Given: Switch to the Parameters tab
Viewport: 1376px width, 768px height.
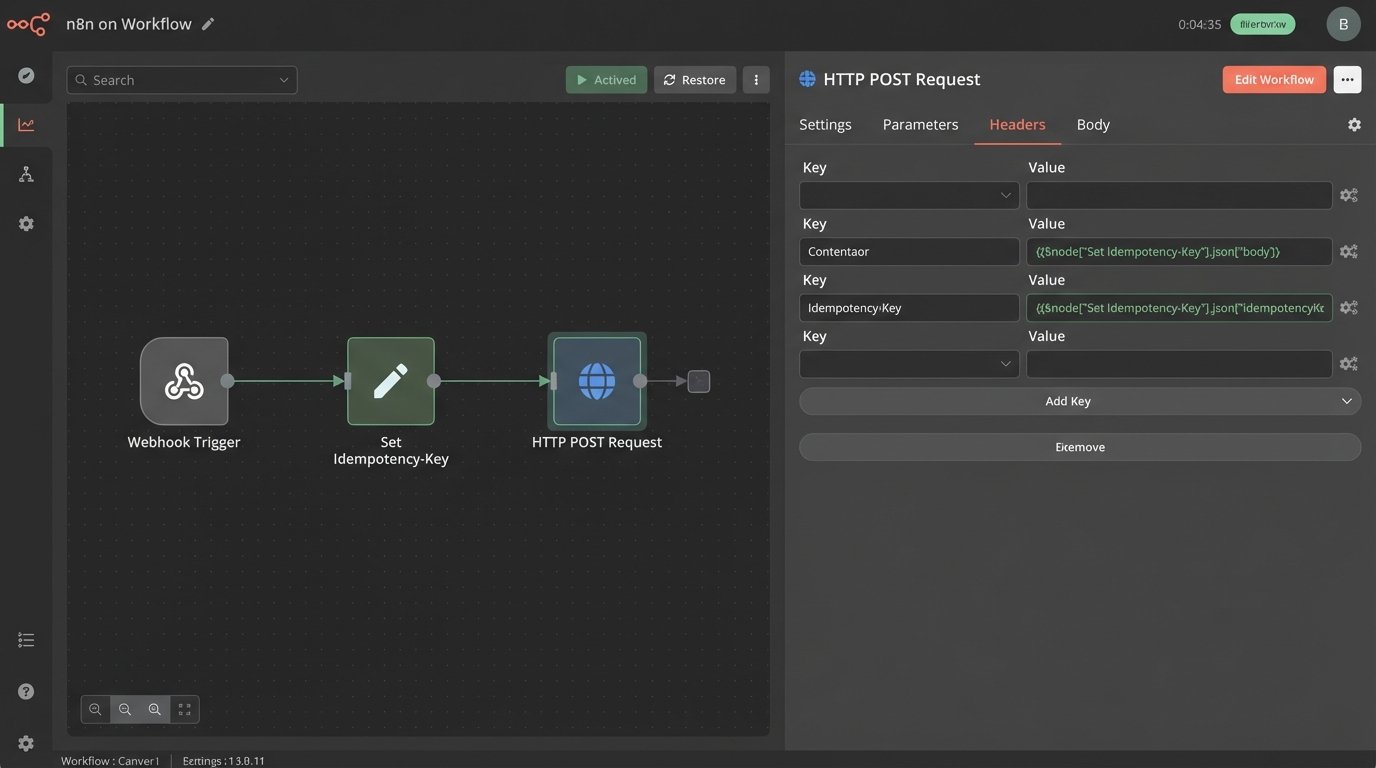Looking at the screenshot, I should tap(920, 125).
